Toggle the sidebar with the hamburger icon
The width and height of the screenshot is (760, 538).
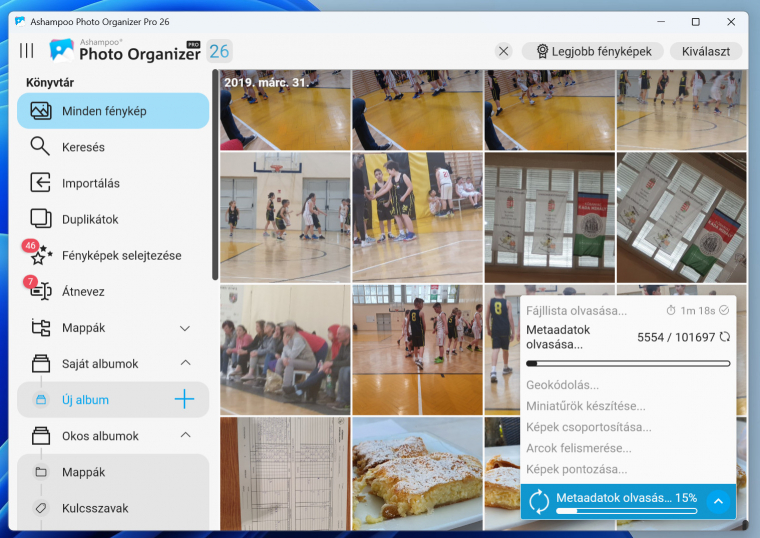[x=27, y=51]
